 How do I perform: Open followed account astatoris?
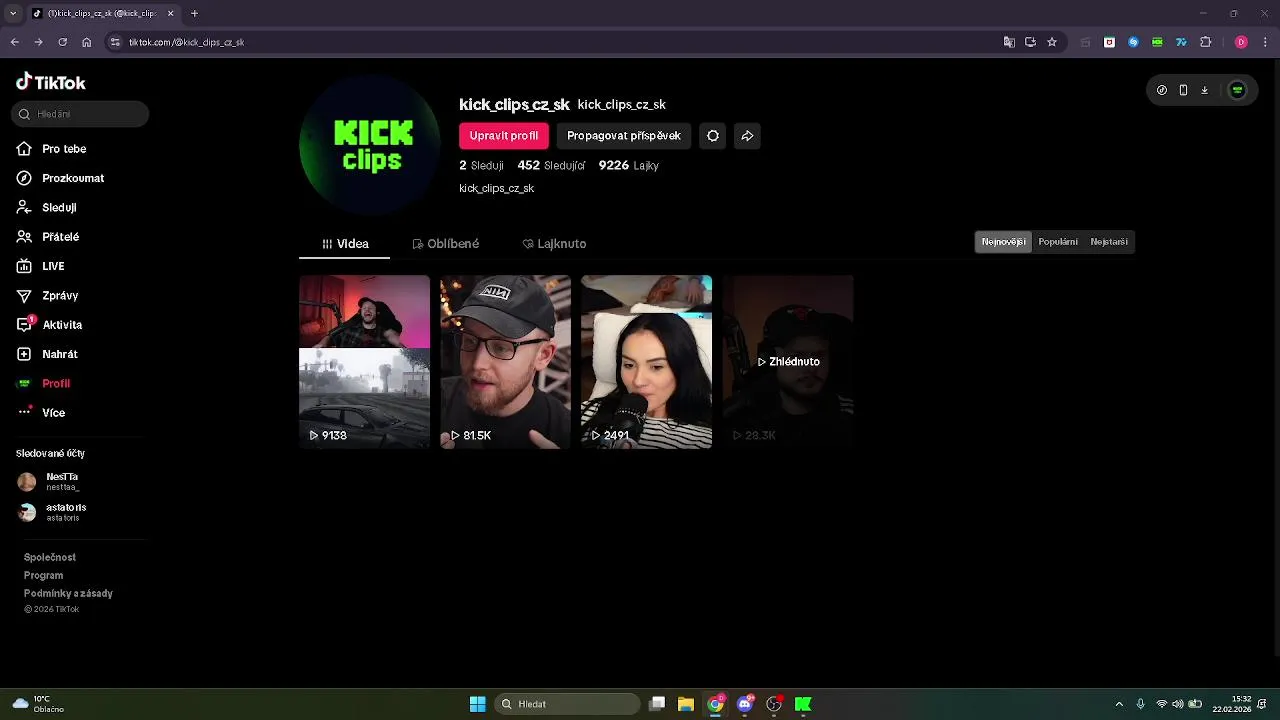[53, 512]
